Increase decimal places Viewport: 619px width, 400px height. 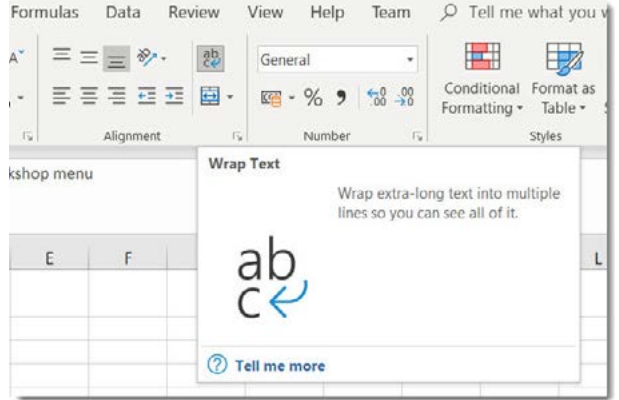click(377, 97)
